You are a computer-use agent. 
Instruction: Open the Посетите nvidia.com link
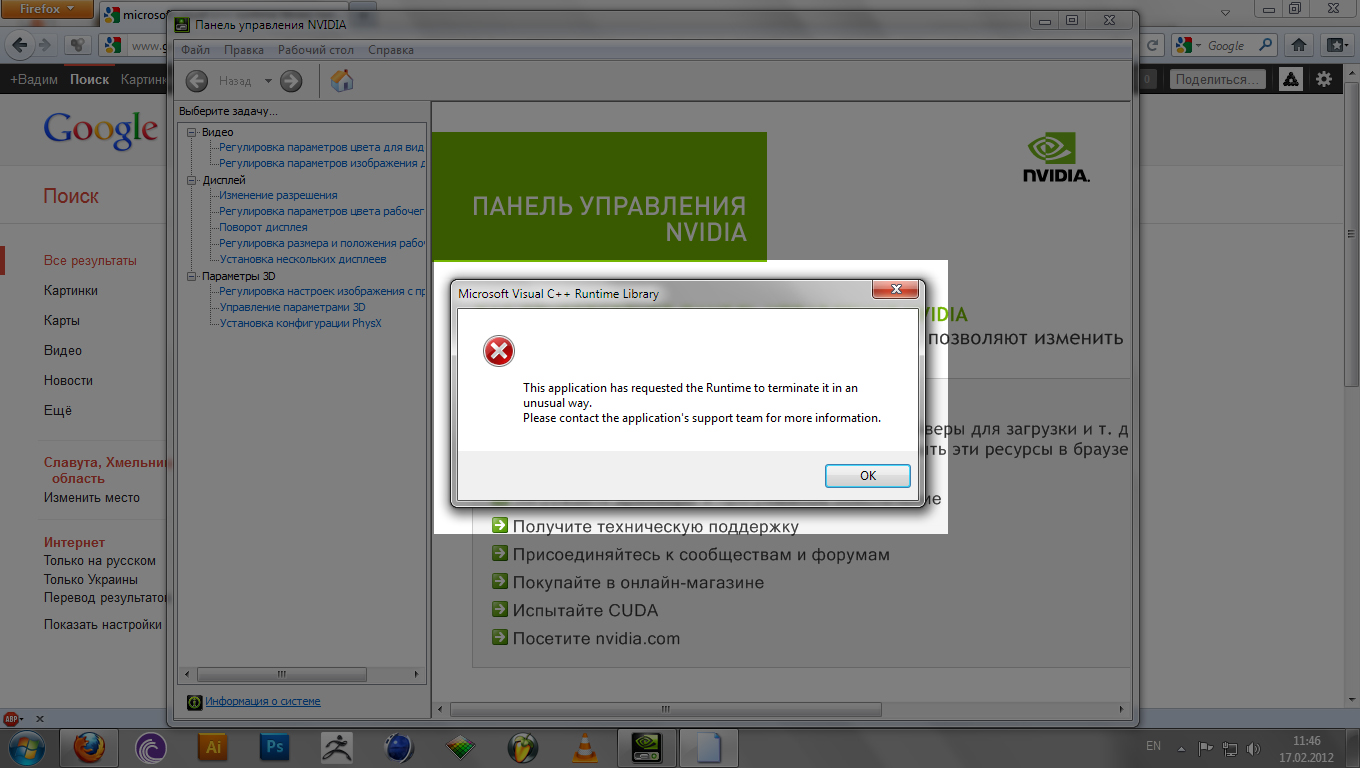596,638
